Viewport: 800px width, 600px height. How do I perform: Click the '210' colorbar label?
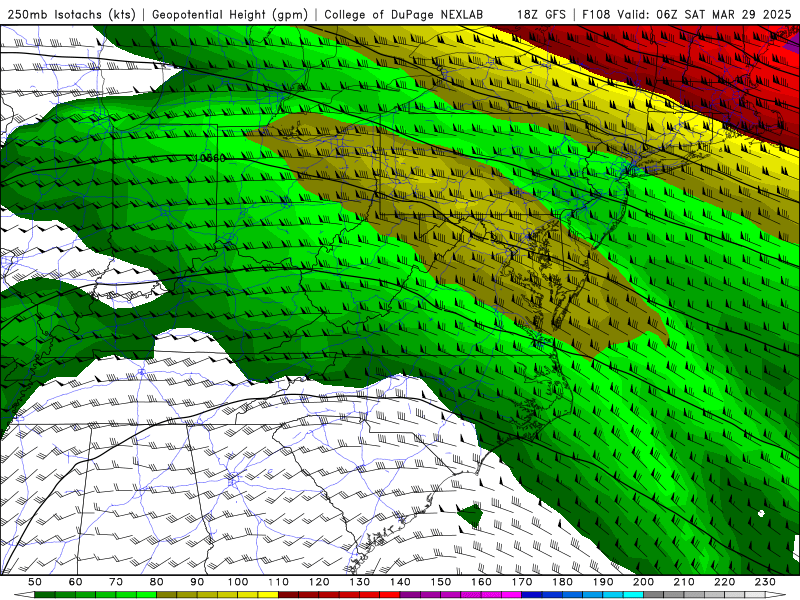684,582
